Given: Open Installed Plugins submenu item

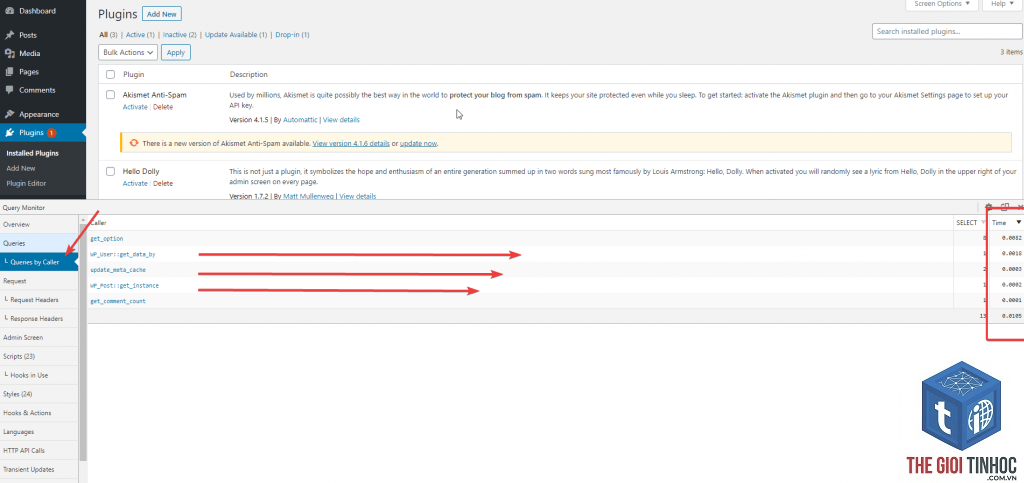Looking at the screenshot, I should coord(33,153).
